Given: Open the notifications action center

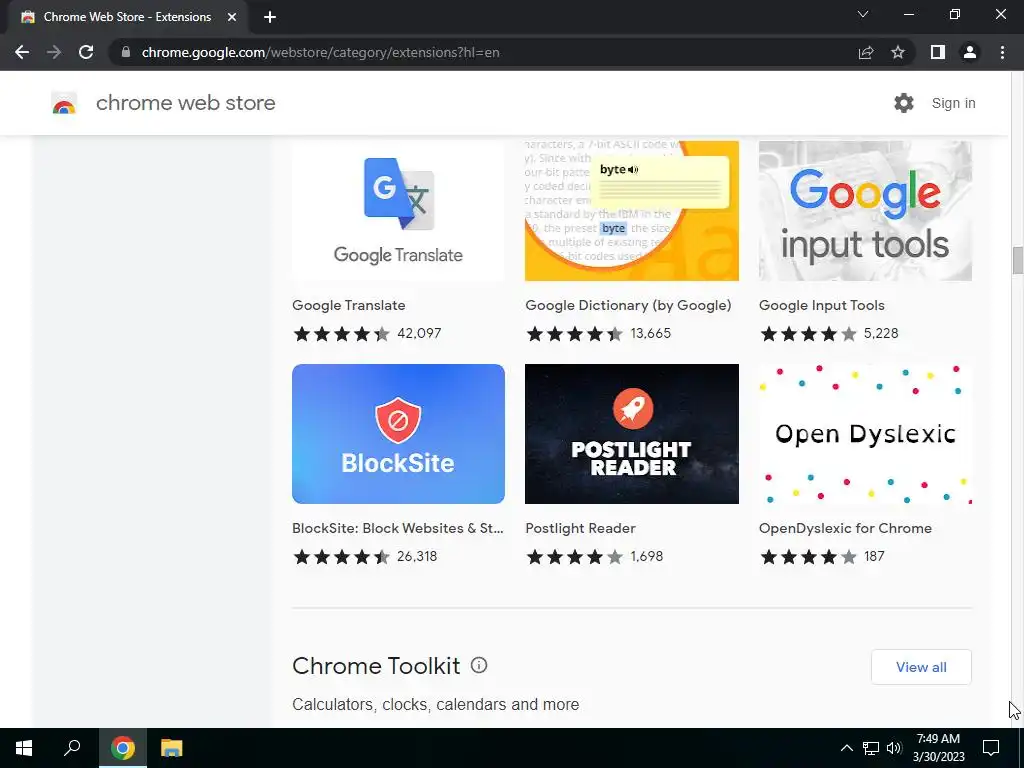Looking at the screenshot, I should tap(991, 748).
